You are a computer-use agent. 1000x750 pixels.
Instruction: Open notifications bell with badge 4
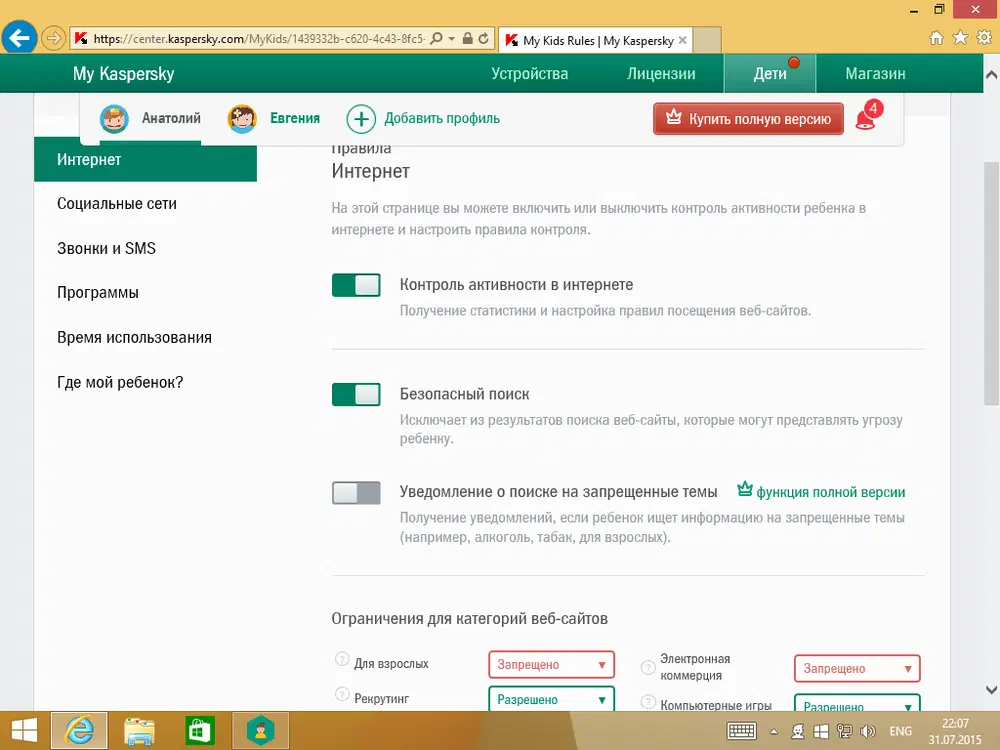click(x=867, y=116)
